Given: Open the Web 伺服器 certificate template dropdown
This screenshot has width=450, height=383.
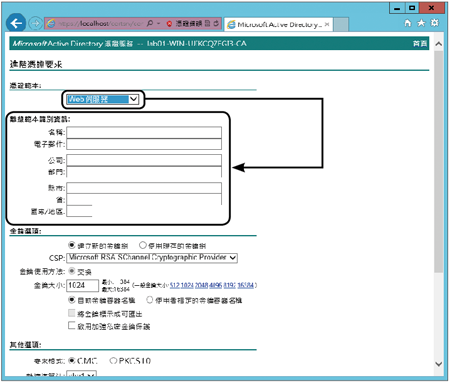Looking at the screenshot, I should pos(103,99).
